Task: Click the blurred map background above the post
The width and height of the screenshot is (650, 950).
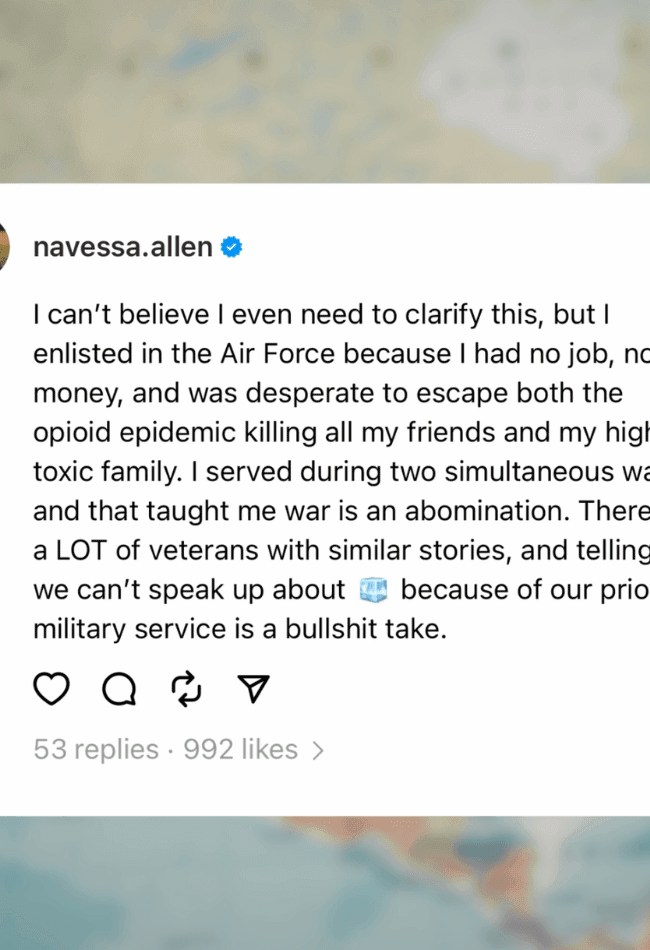Action: coord(325,90)
